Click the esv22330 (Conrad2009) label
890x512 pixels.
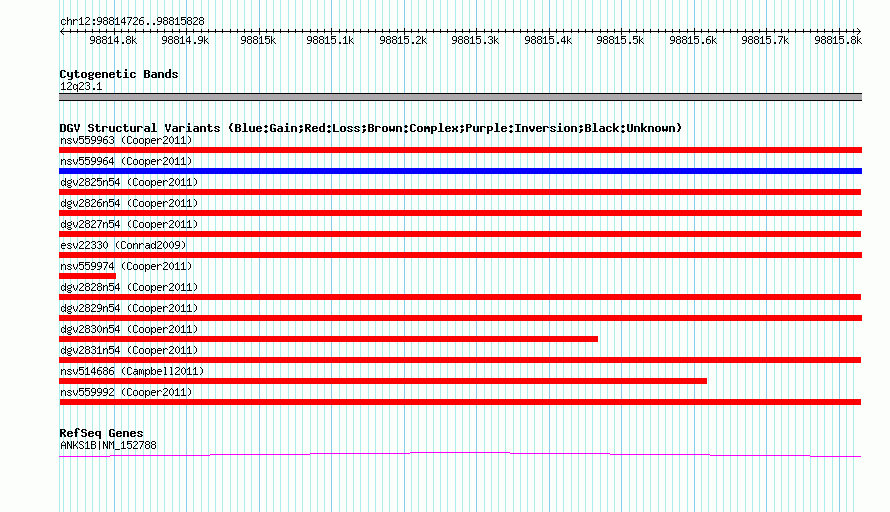click(x=123, y=245)
